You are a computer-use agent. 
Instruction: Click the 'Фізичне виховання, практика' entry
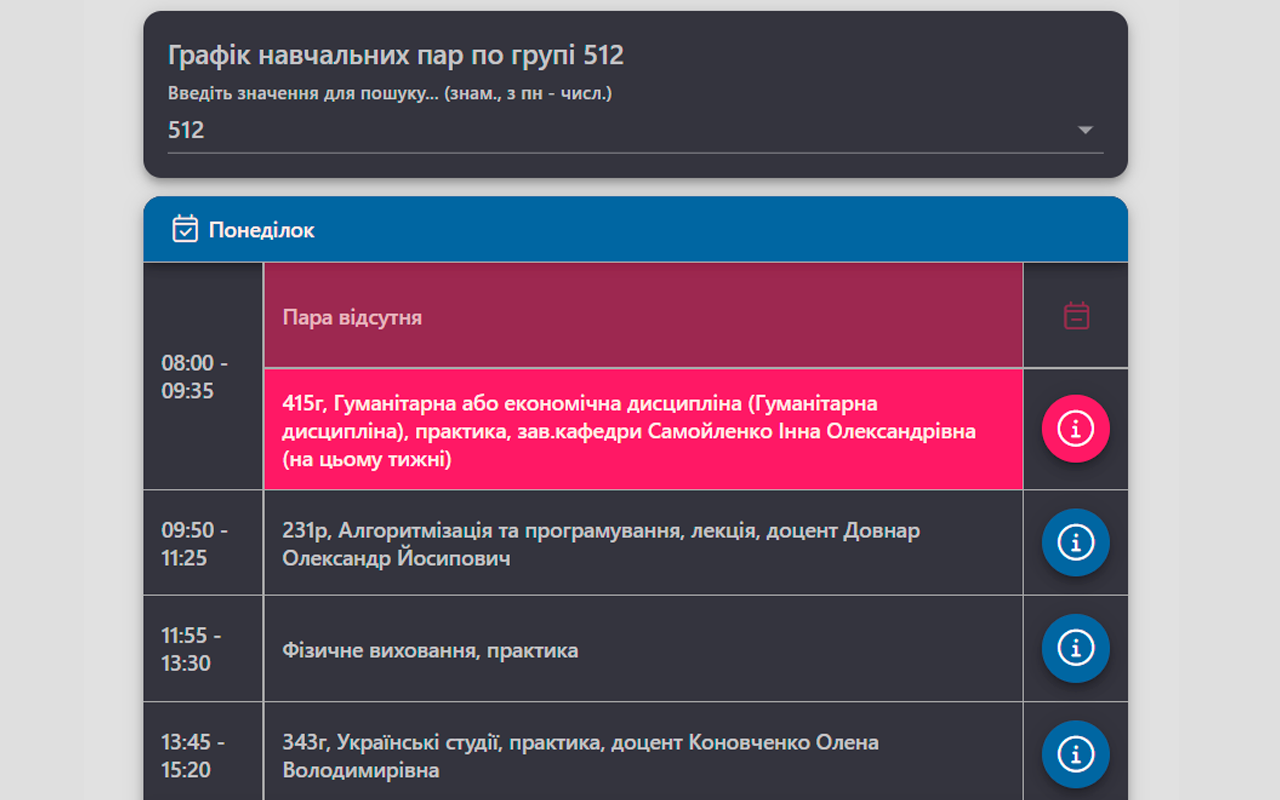click(x=643, y=650)
